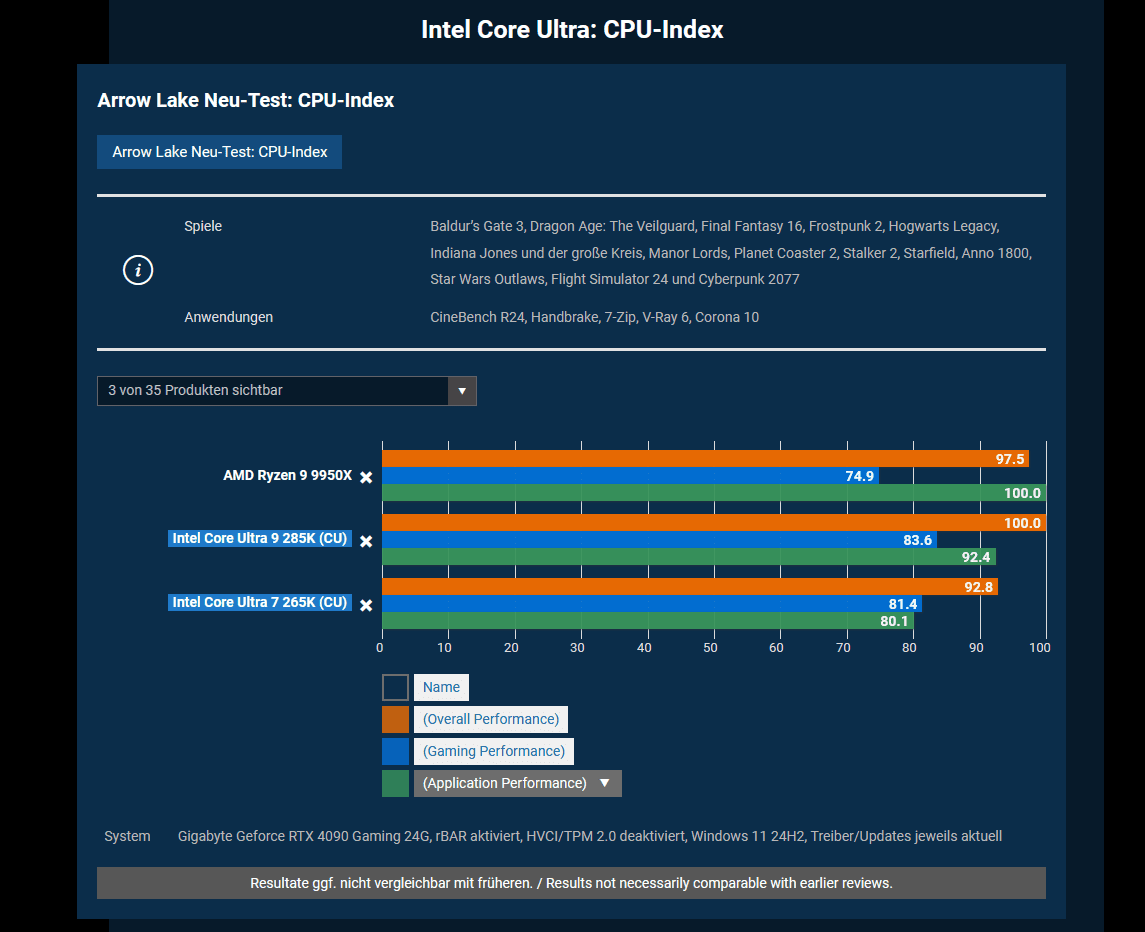Click the 'Anwendungen' row label
The height and width of the screenshot is (932, 1145).
tap(229, 317)
